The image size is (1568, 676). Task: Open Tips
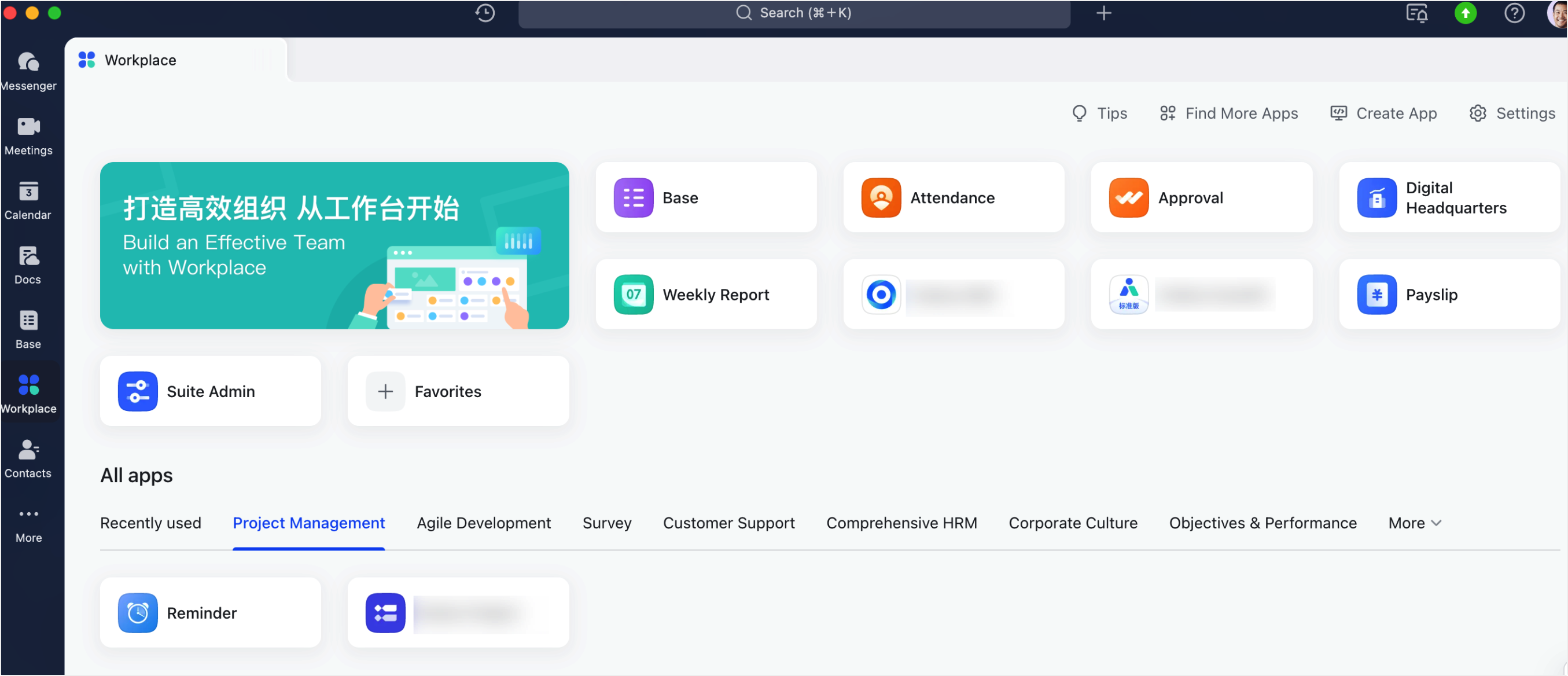tap(1099, 113)
